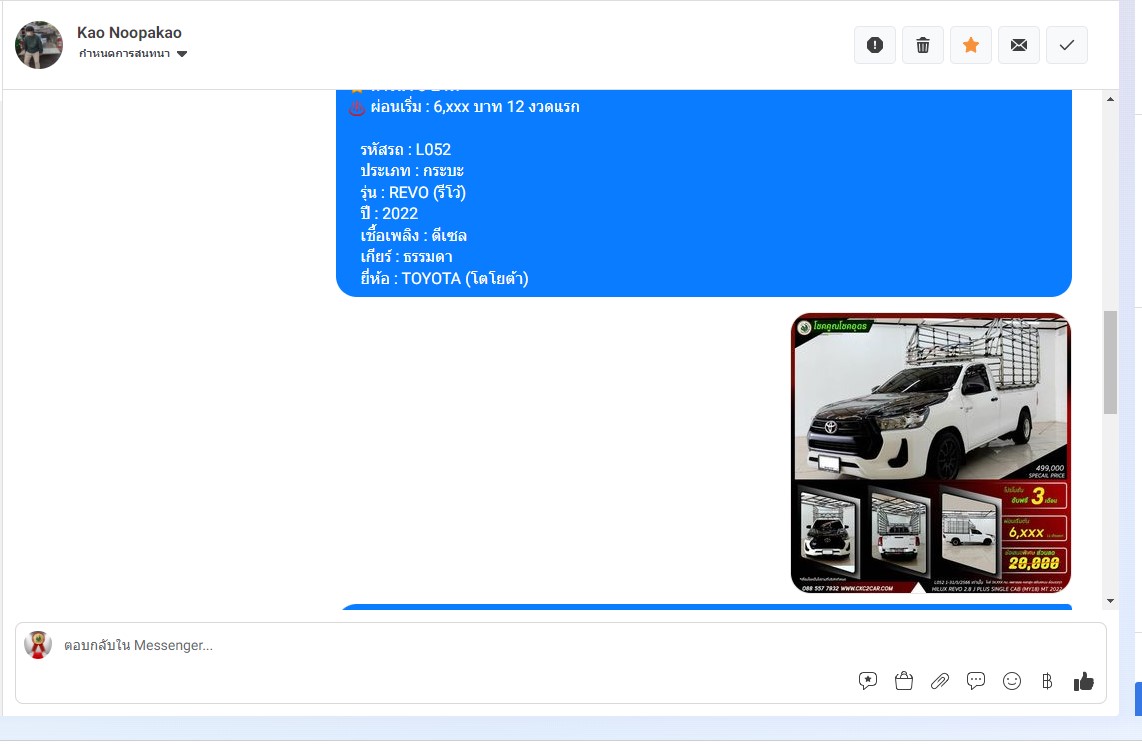Open saved replies starred bubble icon
Viewport: 1142px width, 744px height.
867,681
